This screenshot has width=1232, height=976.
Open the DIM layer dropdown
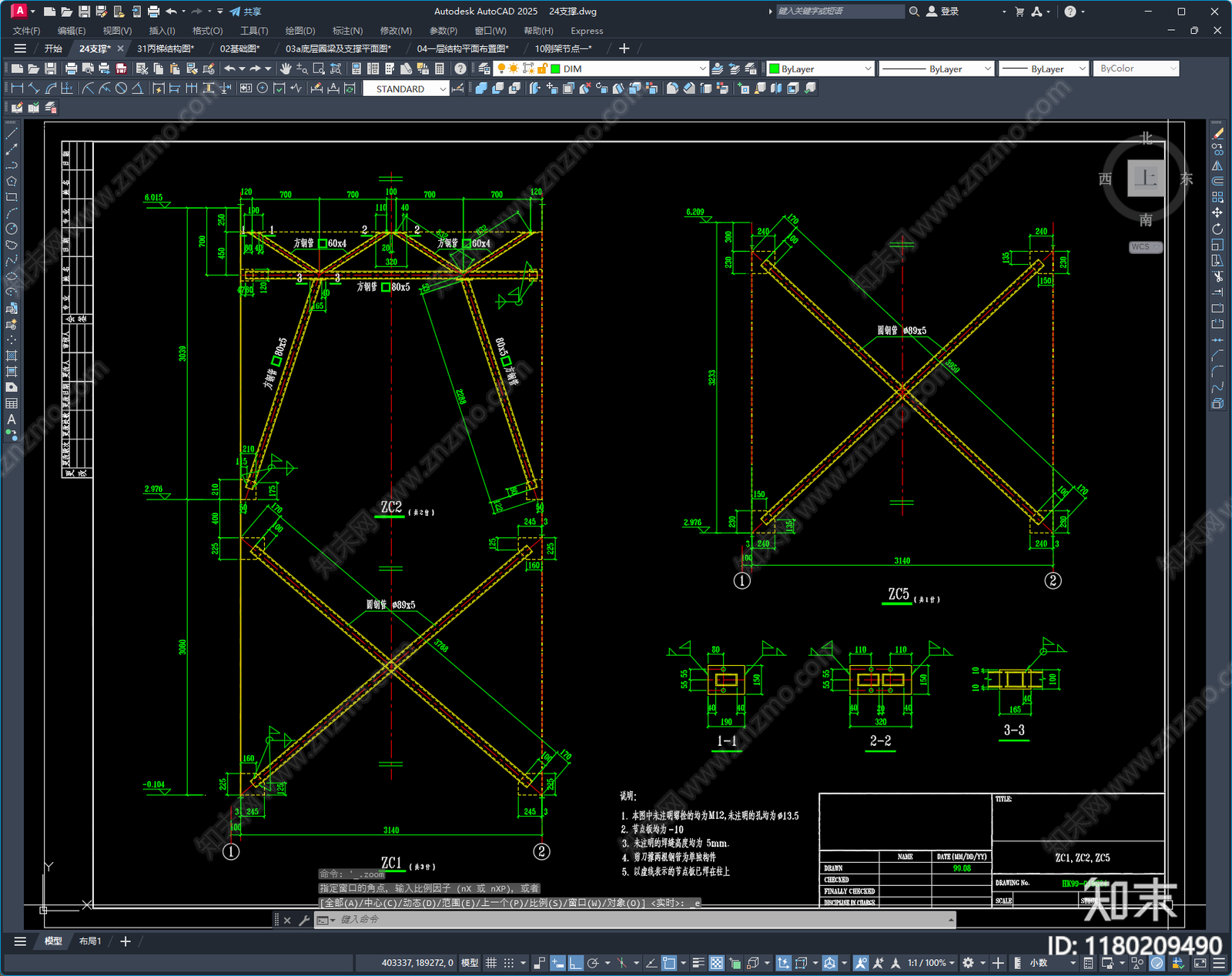click(703, 69)
